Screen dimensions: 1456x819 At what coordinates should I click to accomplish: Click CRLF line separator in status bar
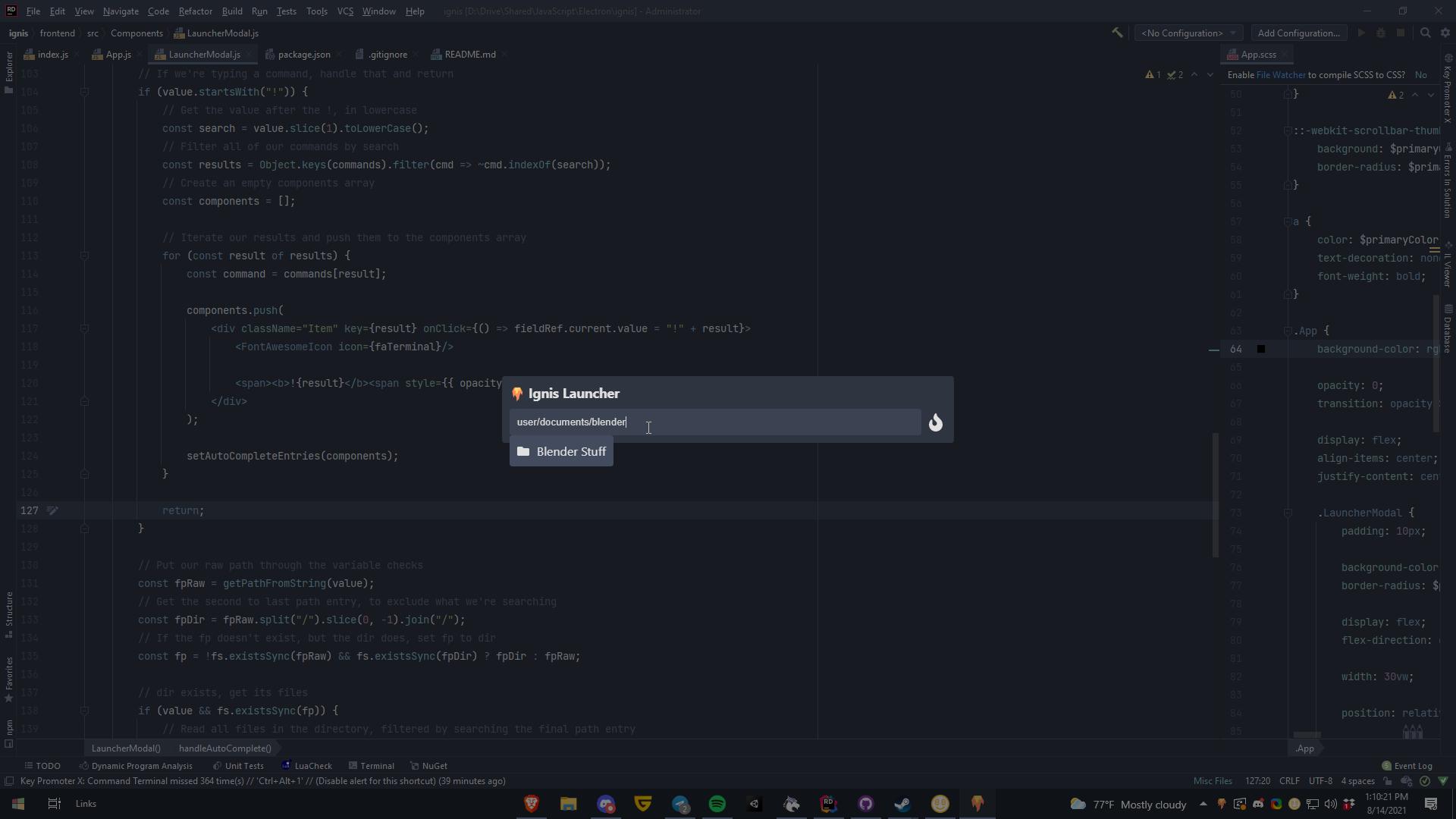coord(1289,781)
